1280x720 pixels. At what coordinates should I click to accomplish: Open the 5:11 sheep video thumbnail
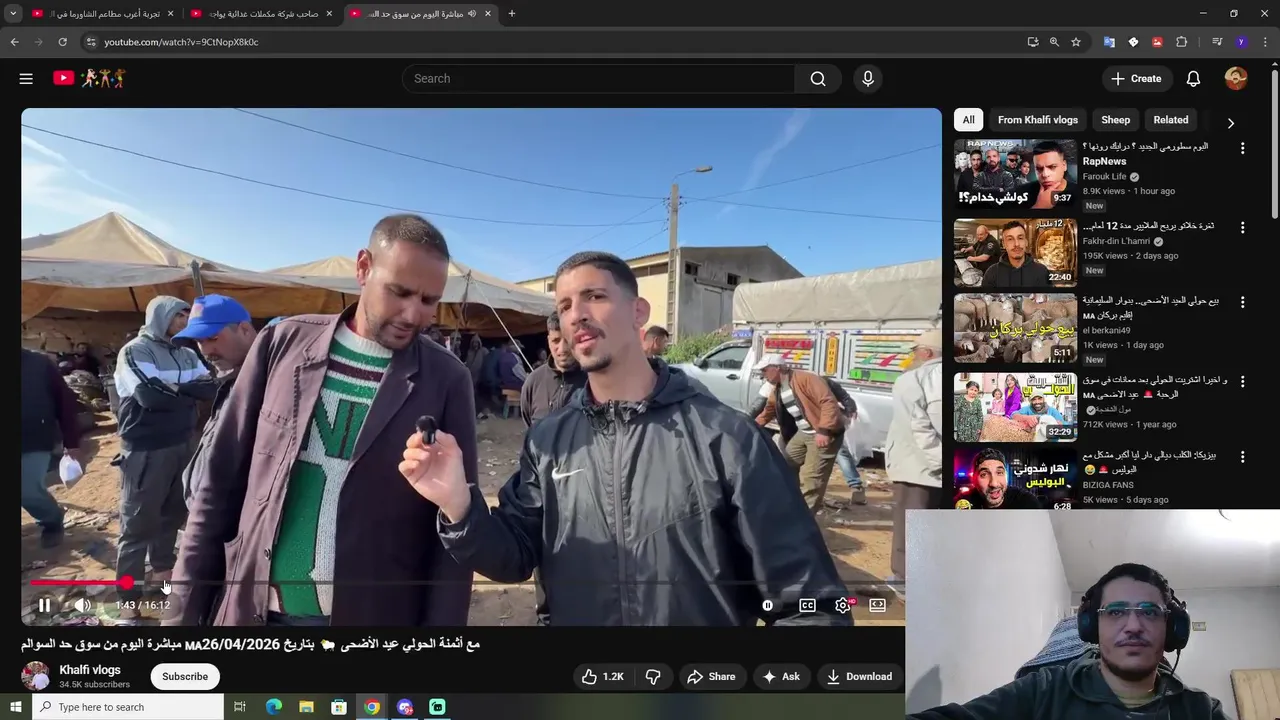click(1015, 328)
